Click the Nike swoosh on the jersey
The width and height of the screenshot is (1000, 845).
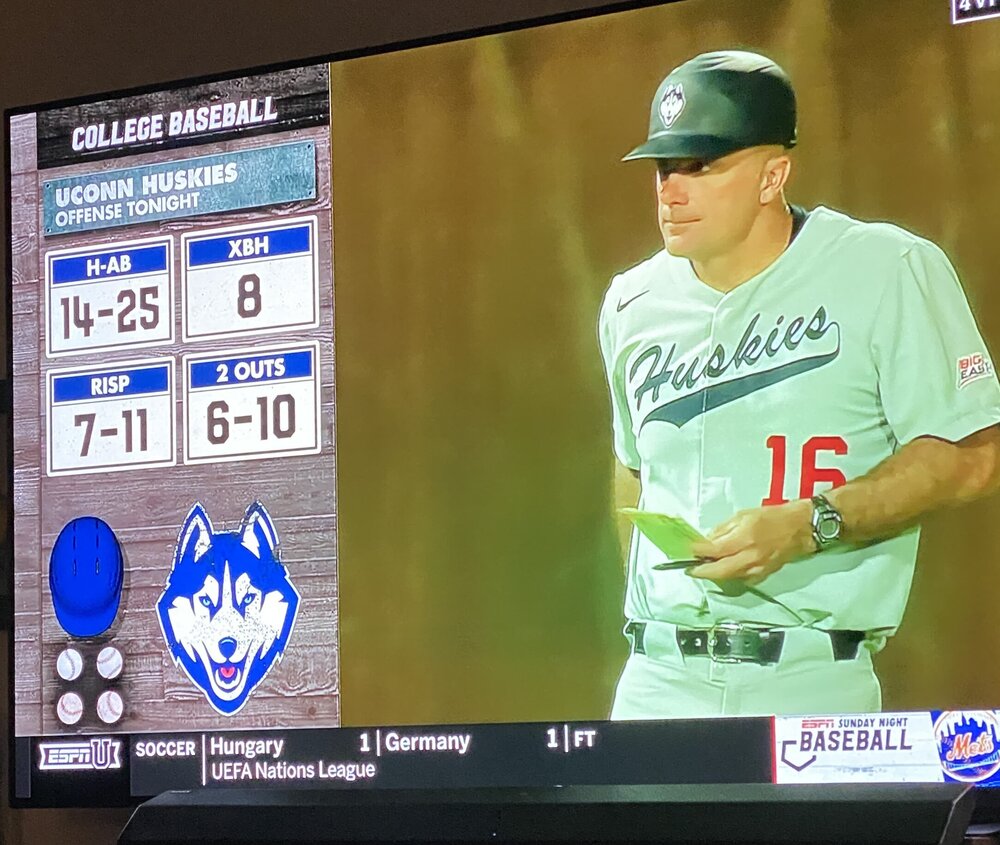[631, 300]
